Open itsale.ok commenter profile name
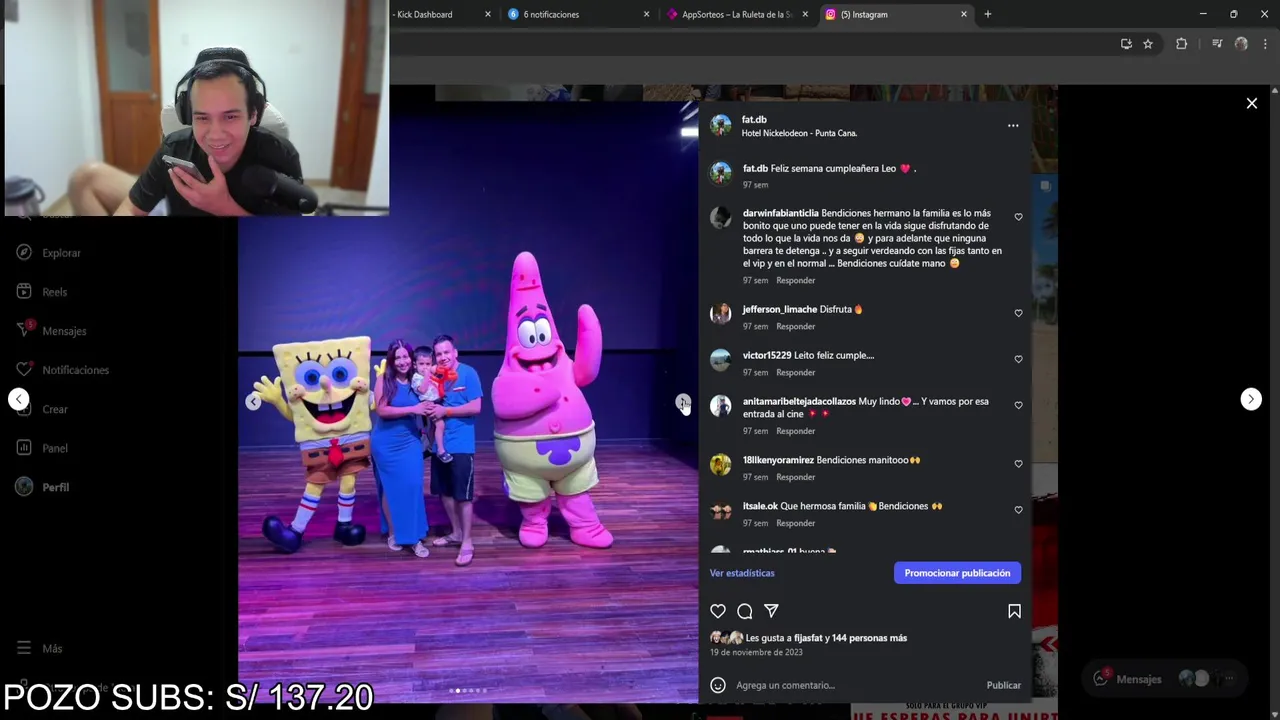Screen dimensions: 1280x720 pyautogui.click(x=760, y=506)
